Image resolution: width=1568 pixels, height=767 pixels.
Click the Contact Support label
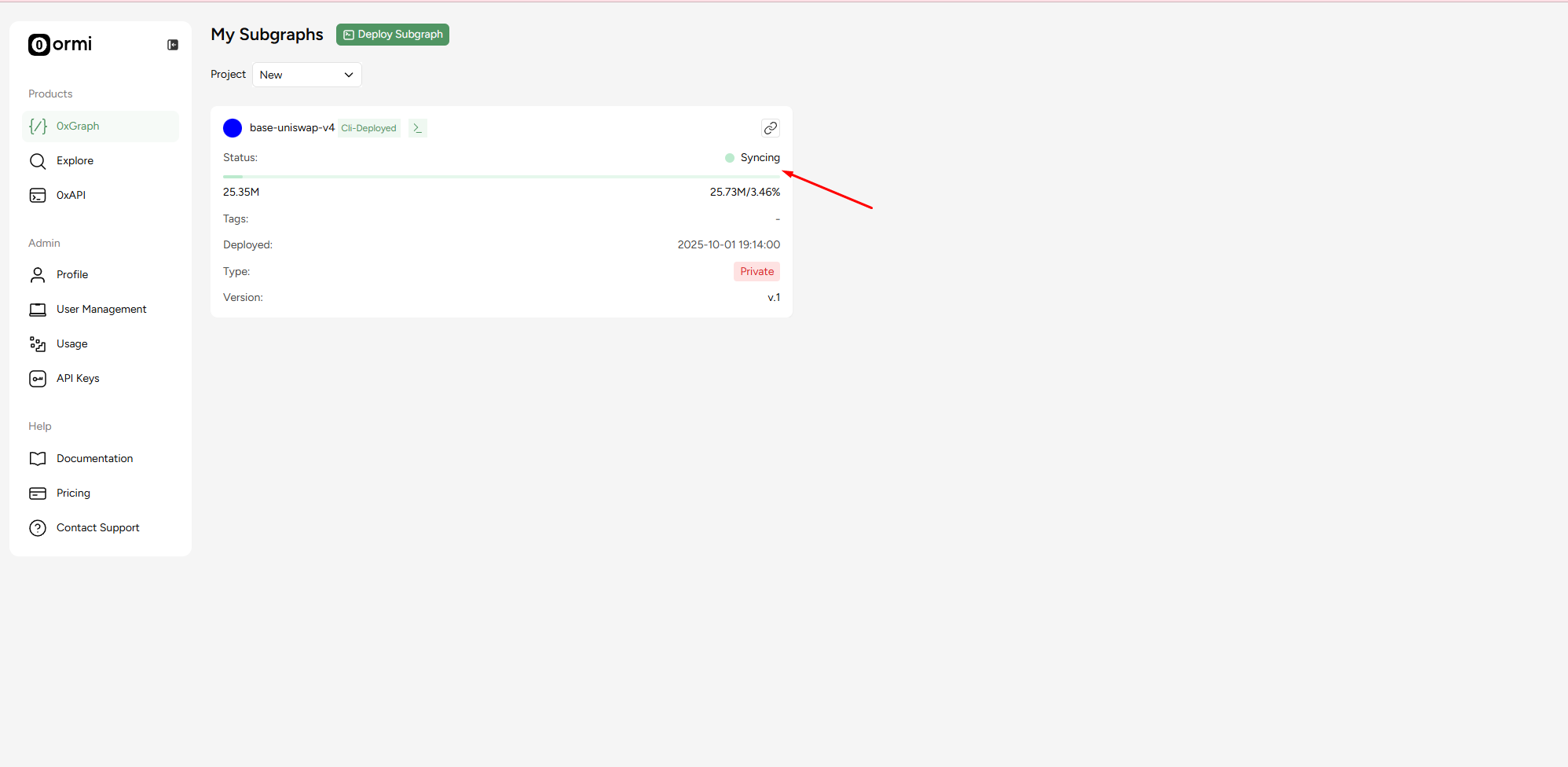[98, 528]
